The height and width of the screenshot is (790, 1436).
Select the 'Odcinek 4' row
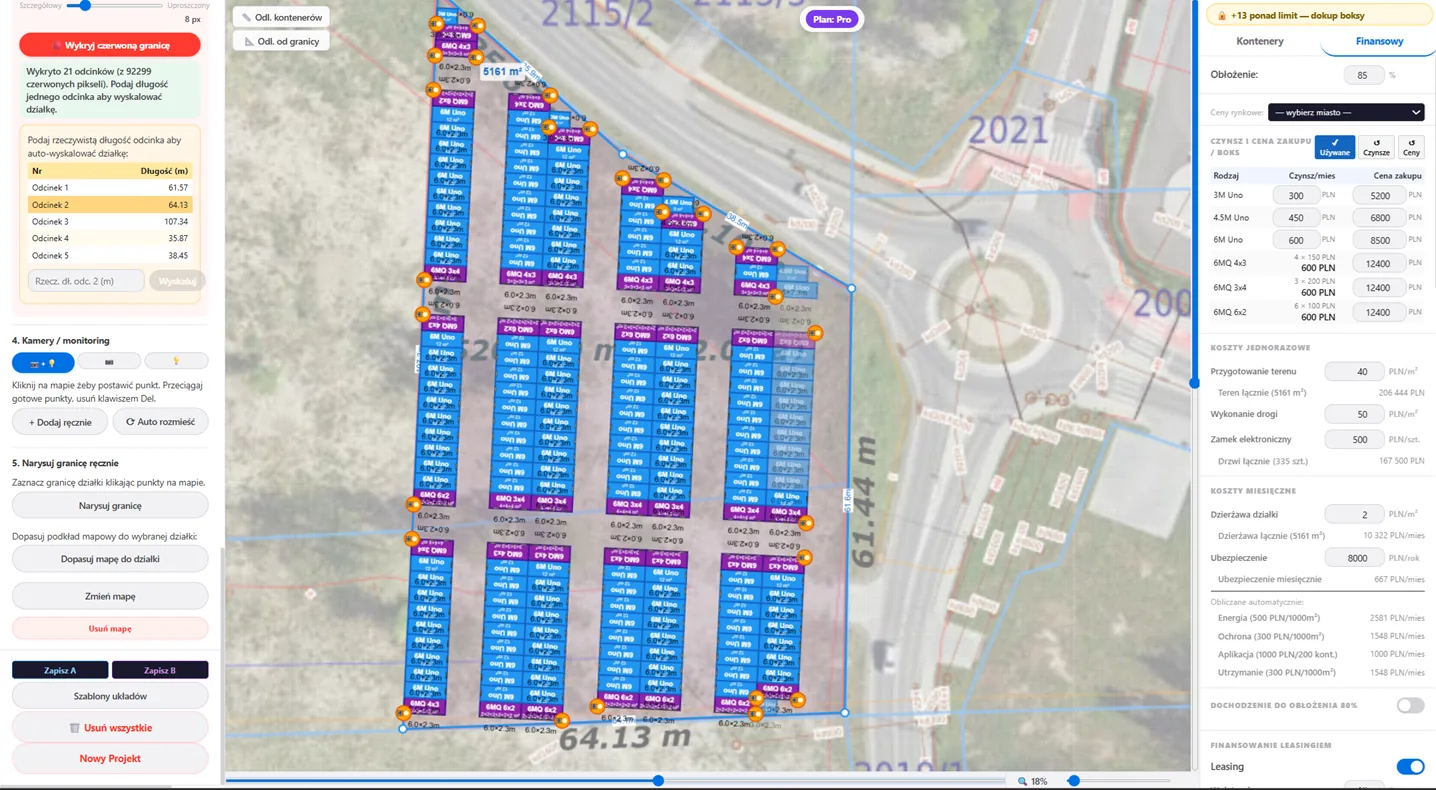coord(110,239)
